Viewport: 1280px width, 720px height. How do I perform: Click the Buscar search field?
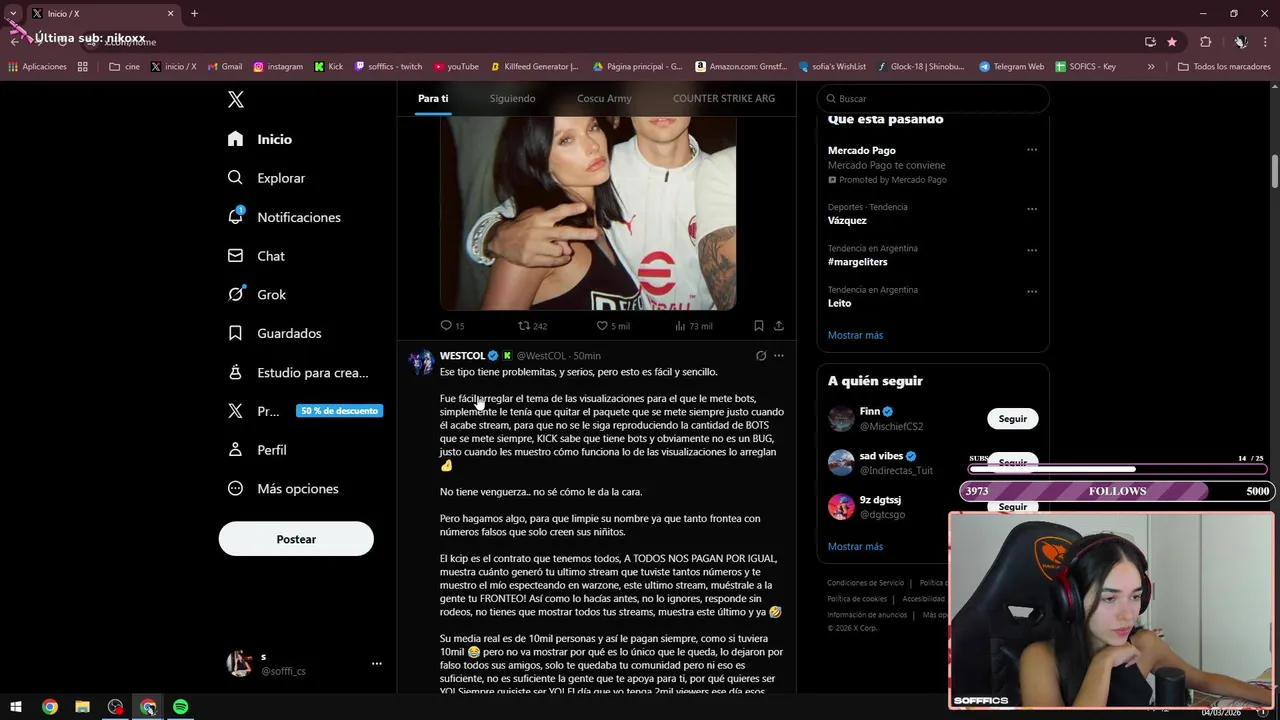933,99
